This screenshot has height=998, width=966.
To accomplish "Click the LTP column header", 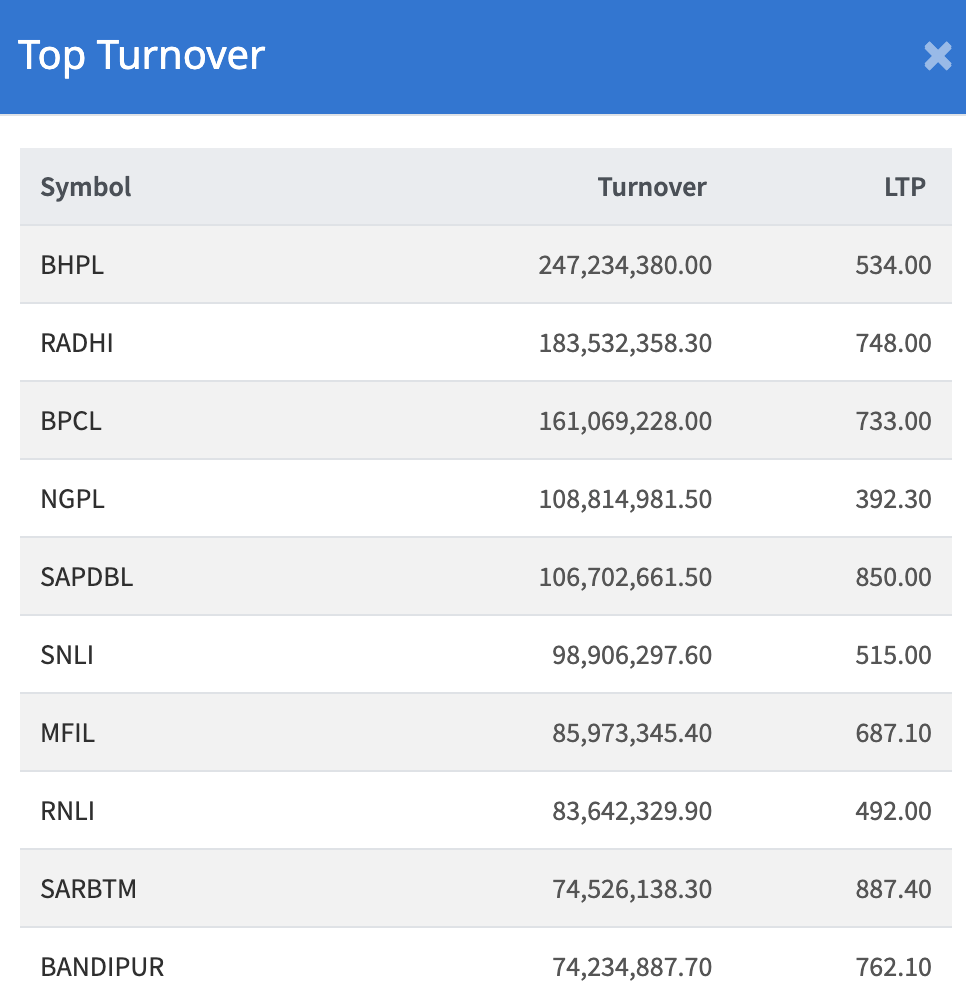I will pyautogui.click(x=904, y=187).
